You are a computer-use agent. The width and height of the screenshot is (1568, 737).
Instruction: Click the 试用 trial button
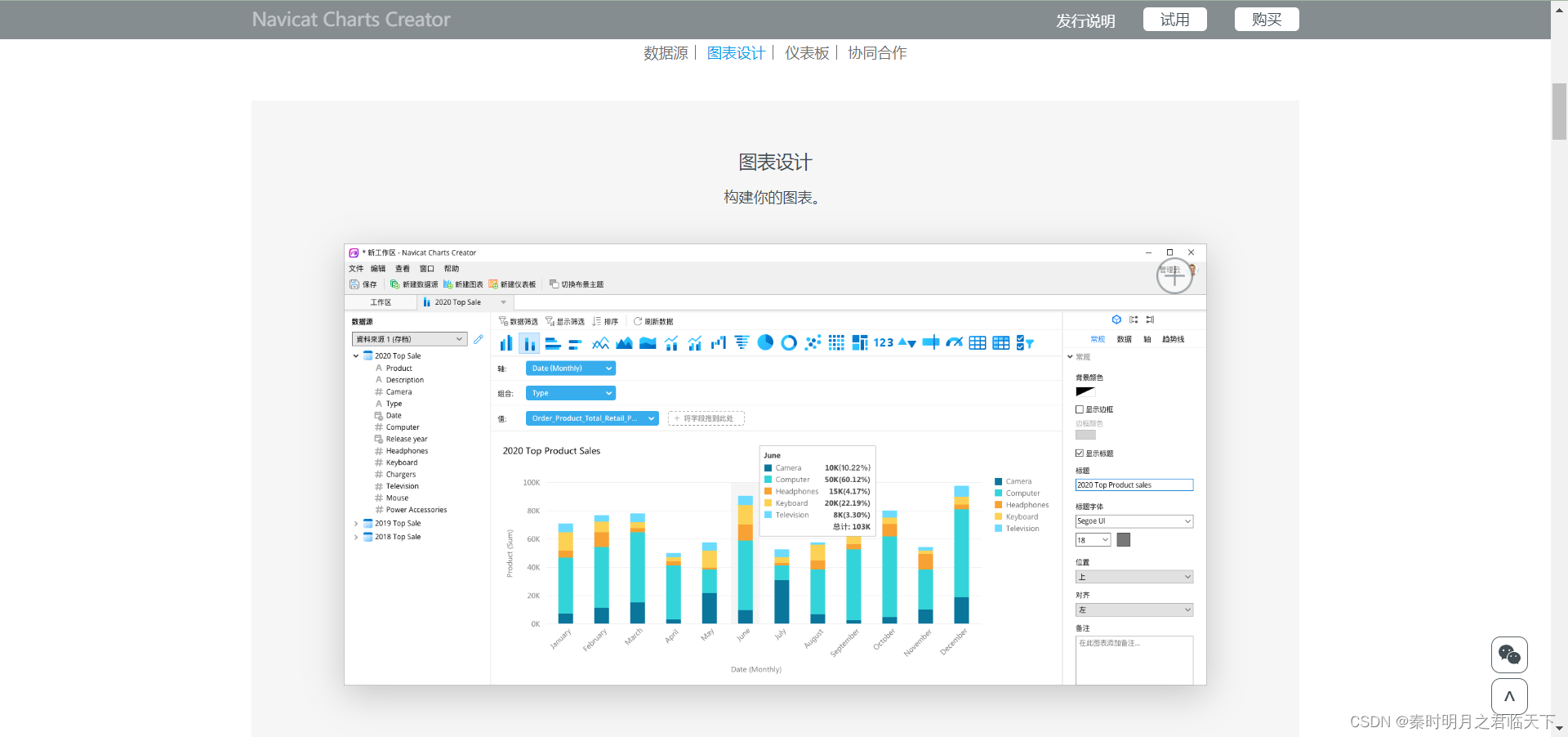click(1175, 20)
